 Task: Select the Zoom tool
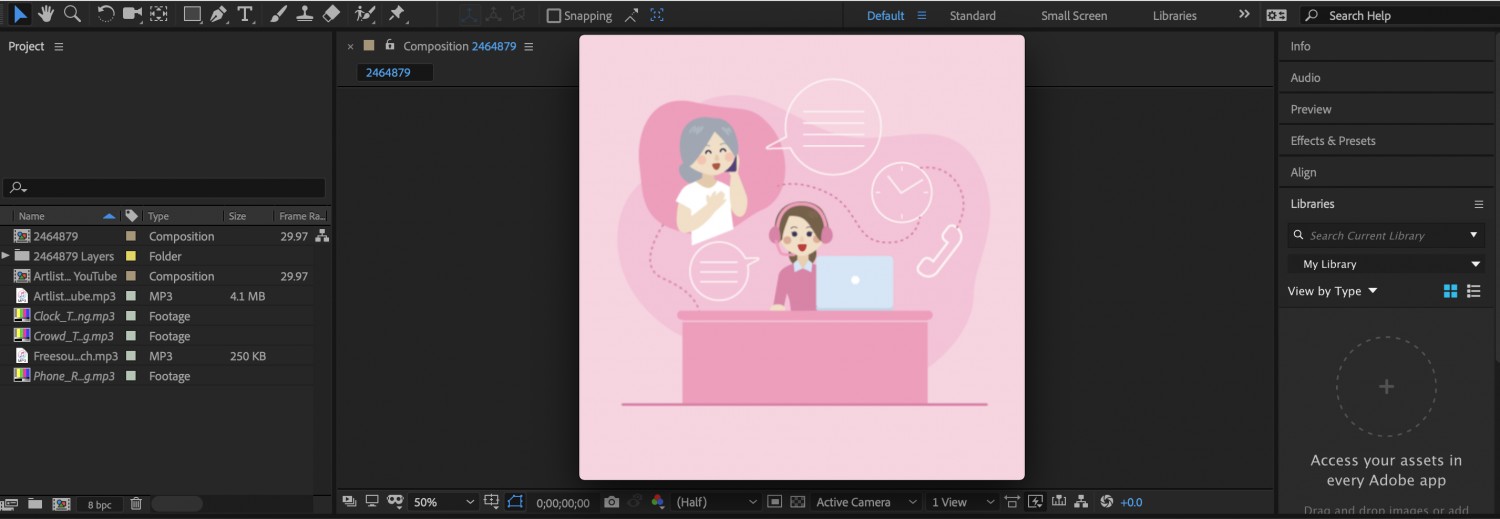pos(72,14)
